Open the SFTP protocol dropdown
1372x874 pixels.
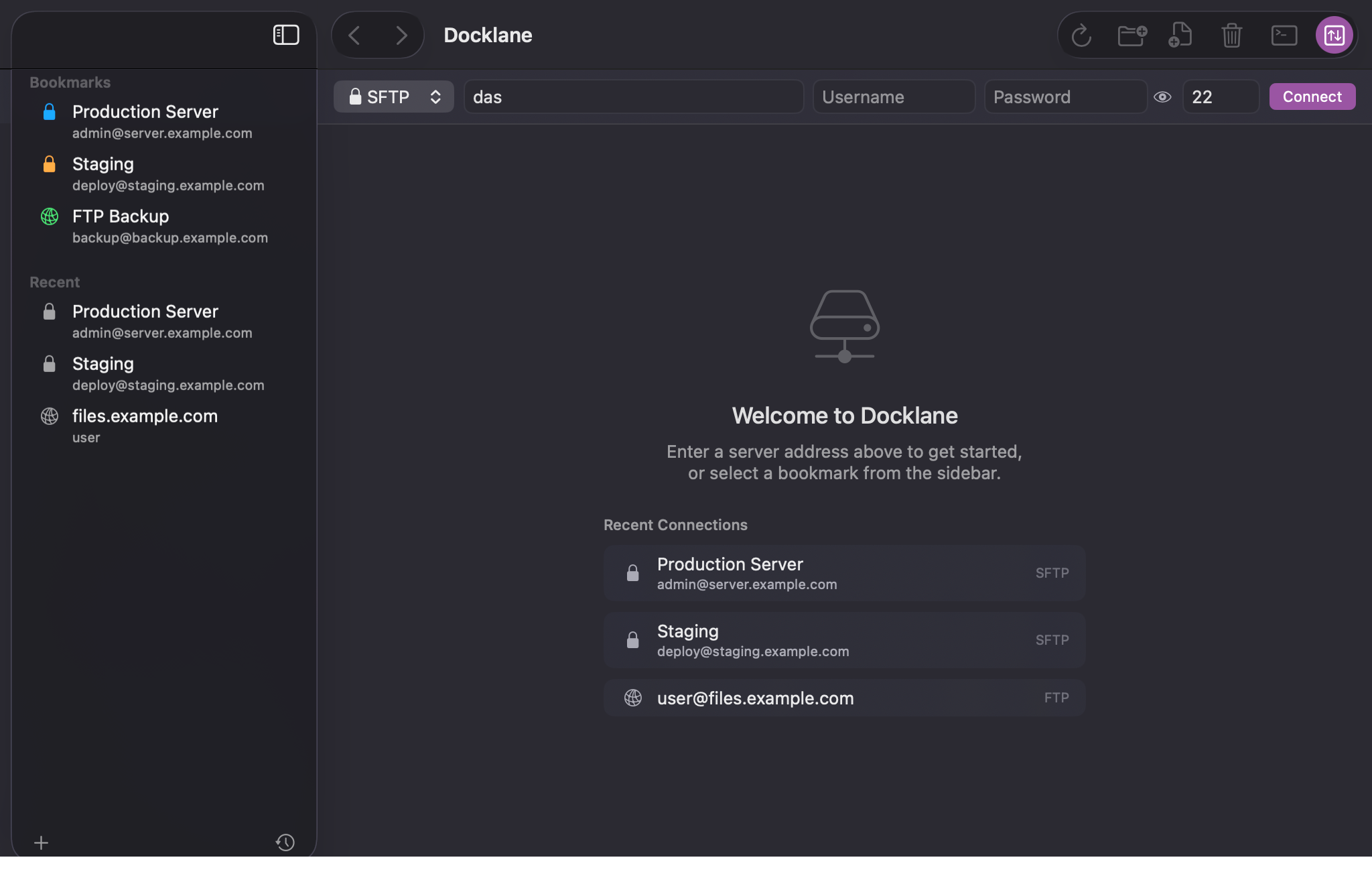pyautogui.click(x=394, y=97)
